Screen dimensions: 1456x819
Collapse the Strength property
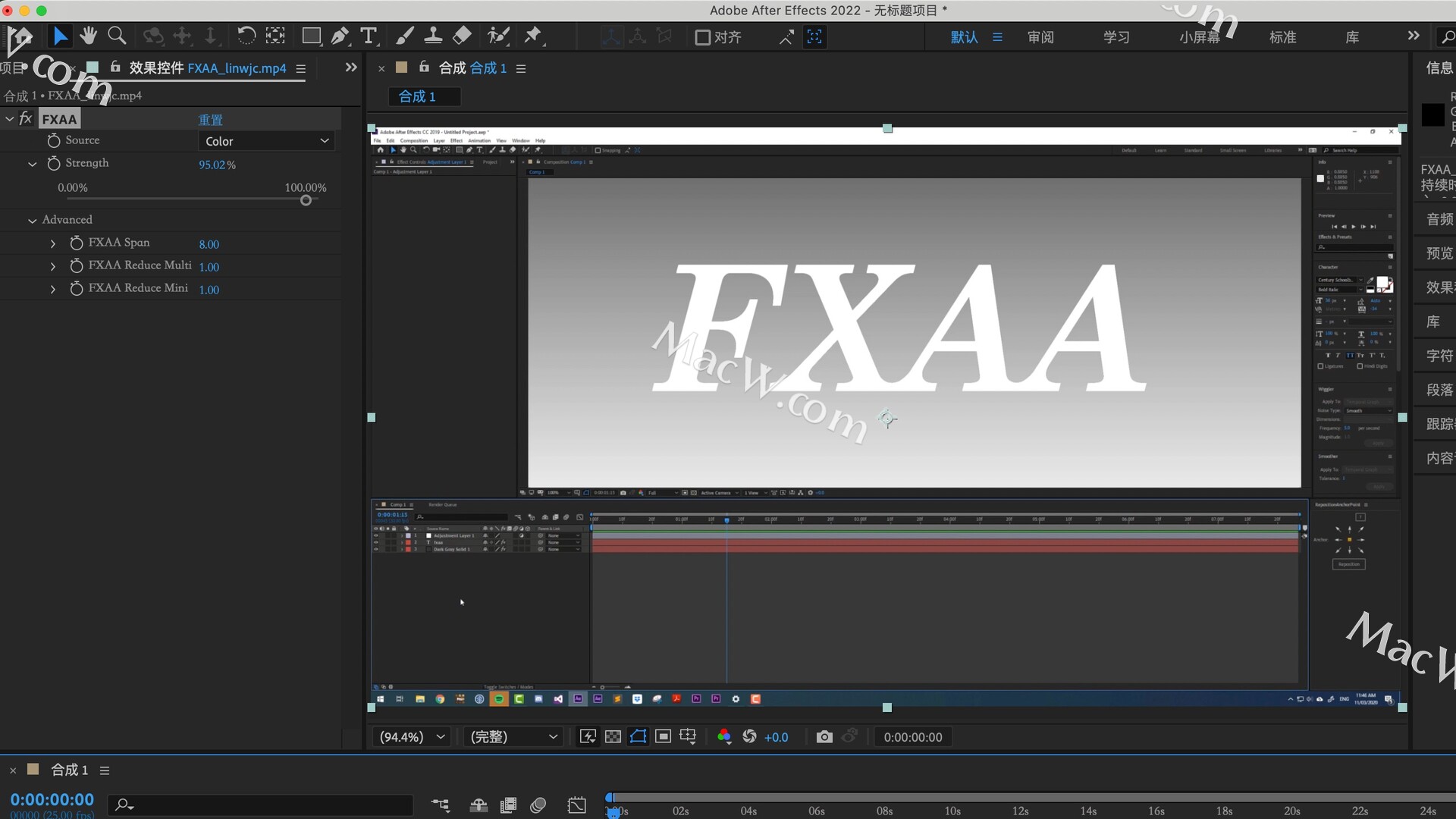pyautogui.click(x=32, y=164)
